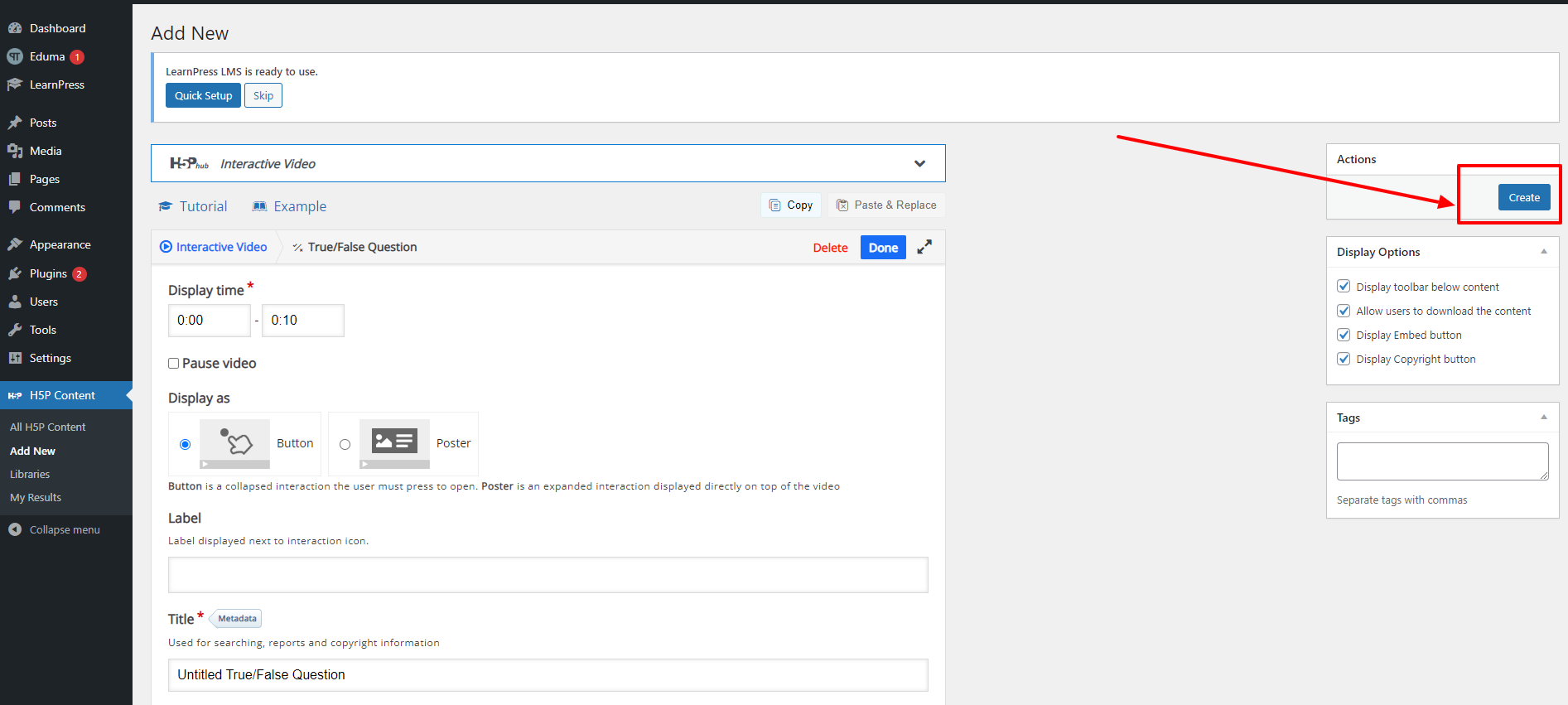Open the Metadata for Title

tap(236, 619)
